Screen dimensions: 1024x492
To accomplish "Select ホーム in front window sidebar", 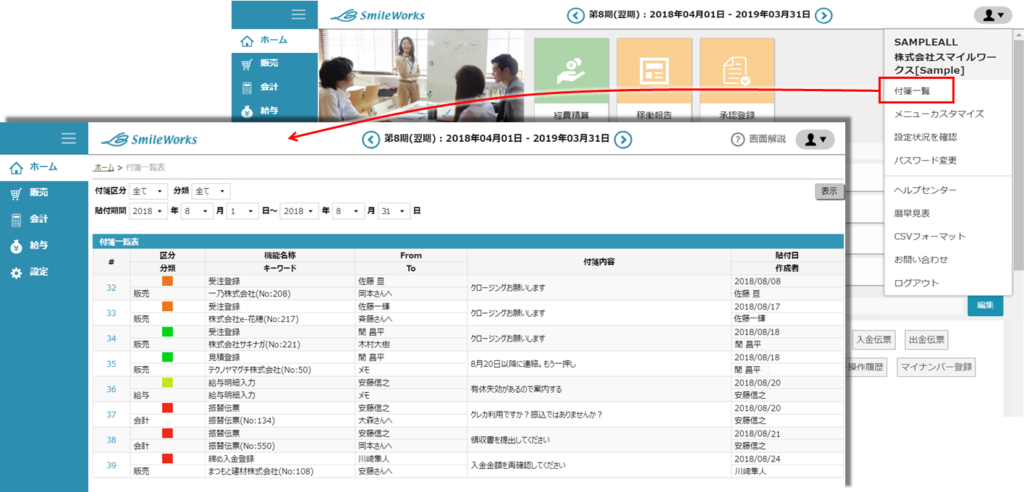I will pos(44,167).
